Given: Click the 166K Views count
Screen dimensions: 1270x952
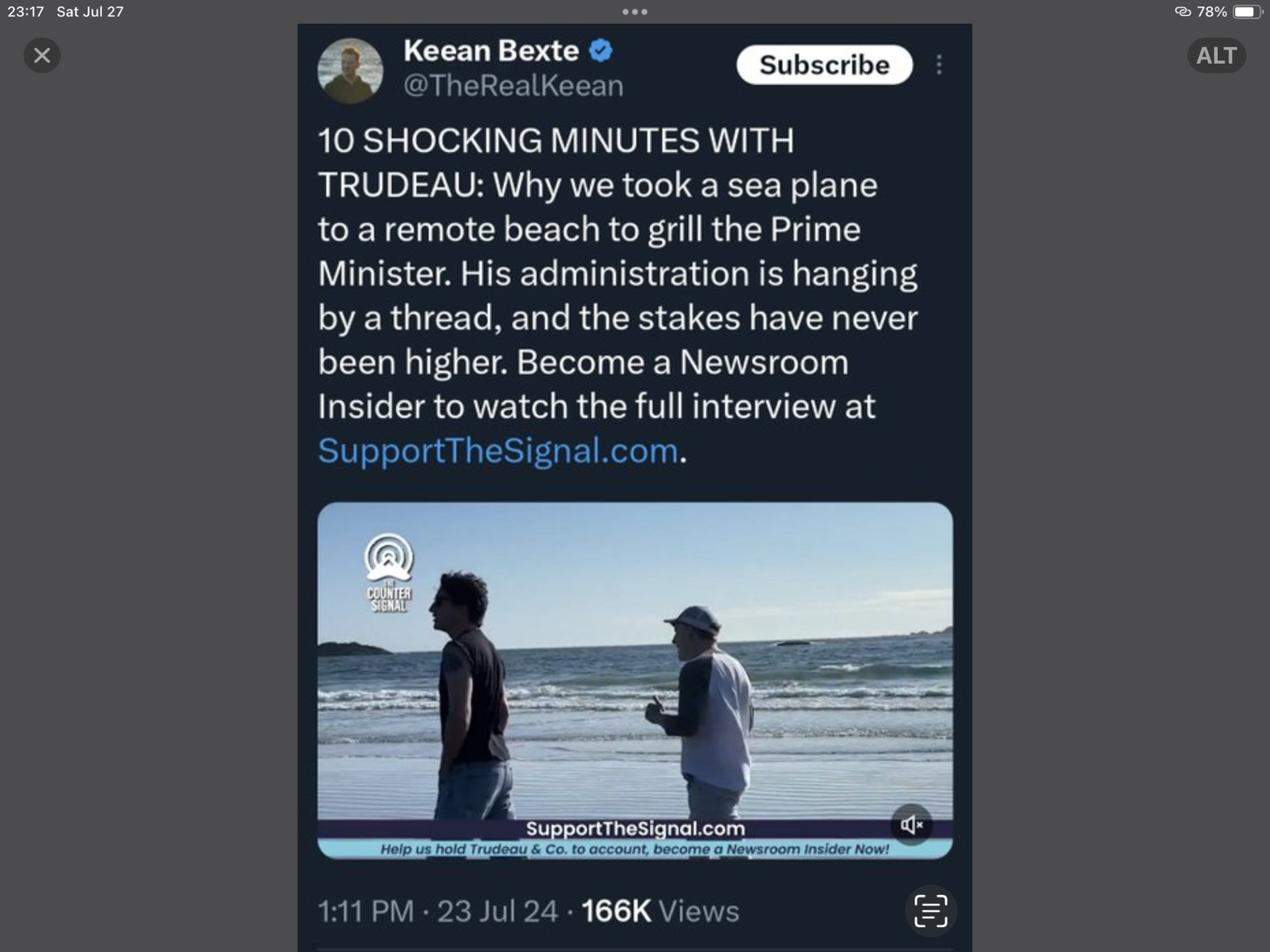Looking at the screenshot, I should (x=660, y=911).
